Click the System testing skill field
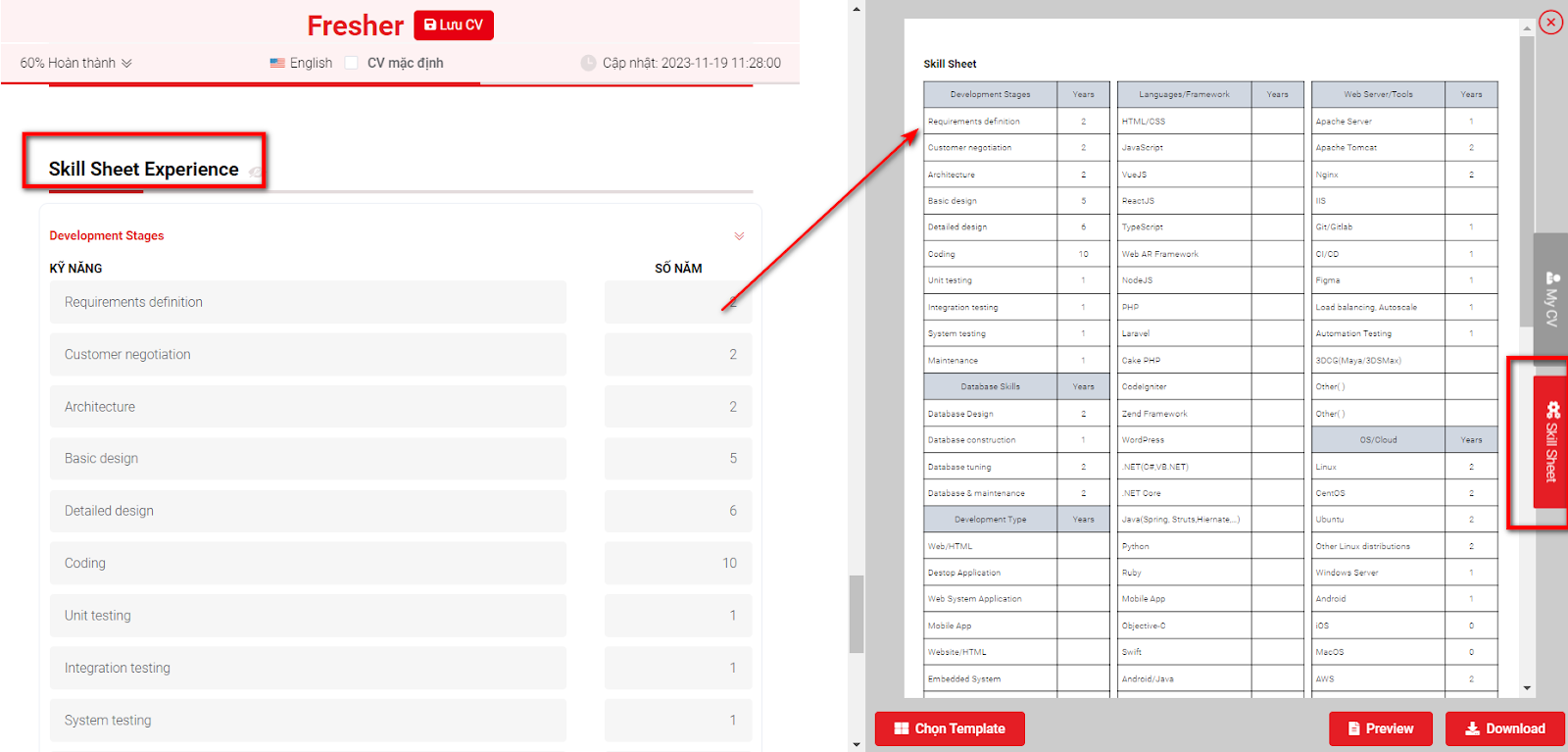The width and height of the screenshot is (1568, 752). [x=308, y=720]
